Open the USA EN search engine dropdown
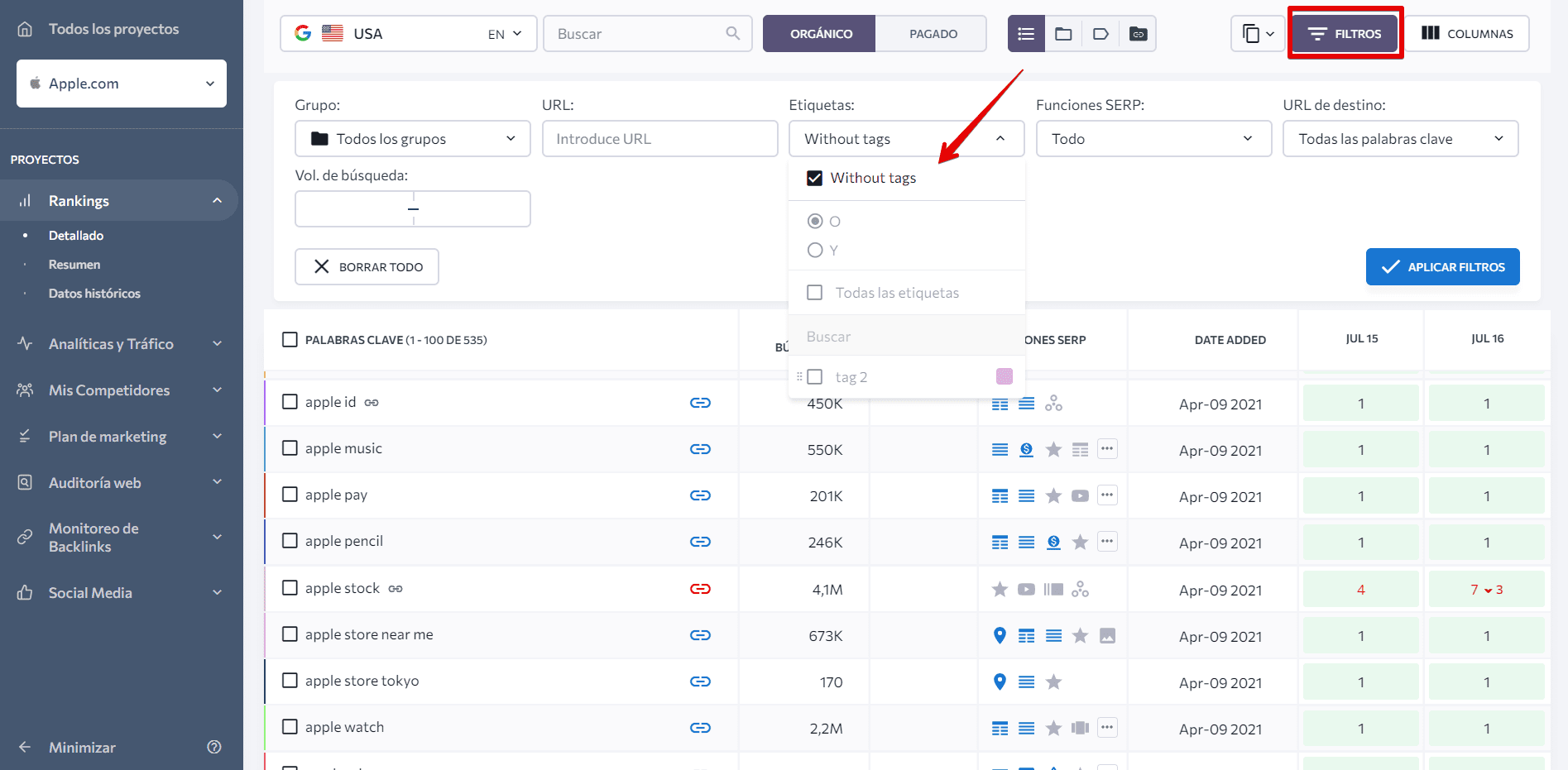This screenshot has width=1568, height=770. [409, 34]
